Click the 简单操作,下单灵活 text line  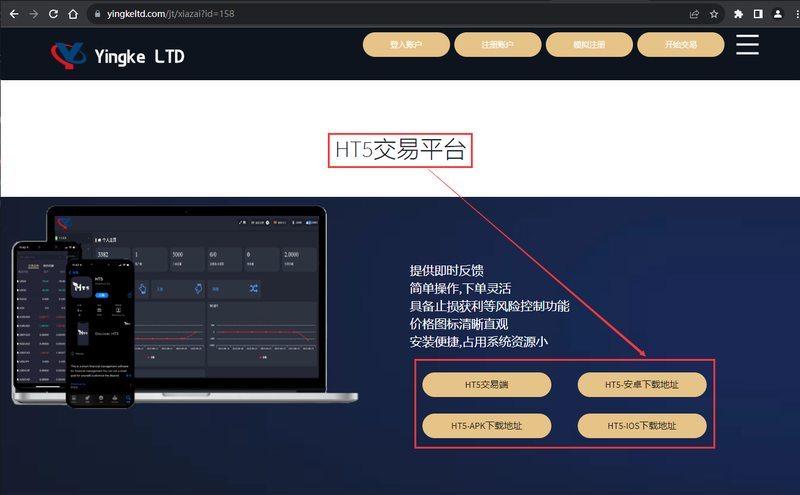coord(460,288)
